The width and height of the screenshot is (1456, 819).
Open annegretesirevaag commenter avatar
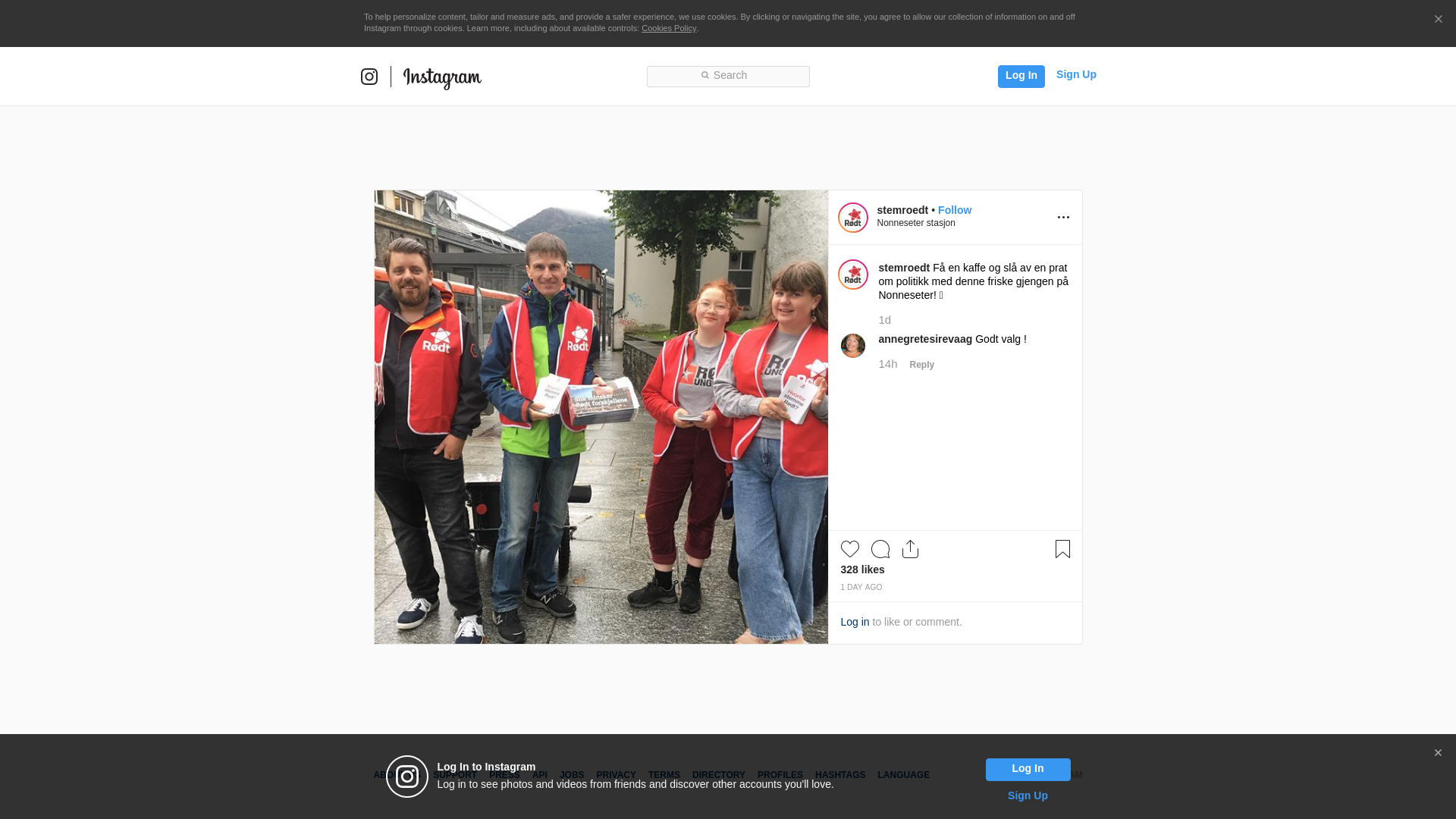[x=853, y=346]
